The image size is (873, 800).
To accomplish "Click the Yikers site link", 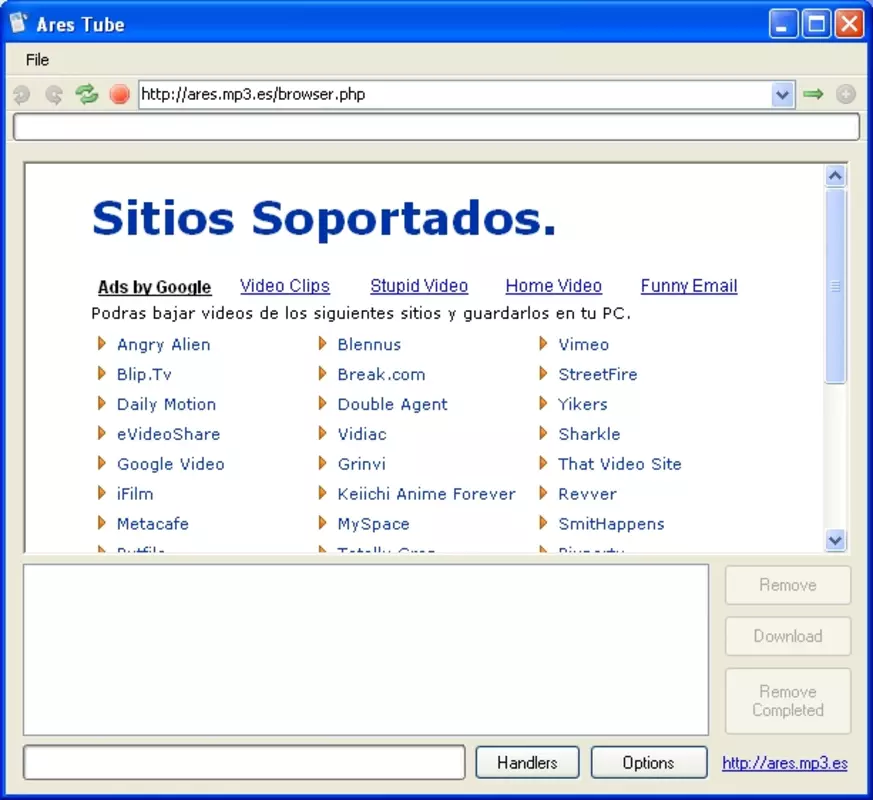I will point(583,404).
